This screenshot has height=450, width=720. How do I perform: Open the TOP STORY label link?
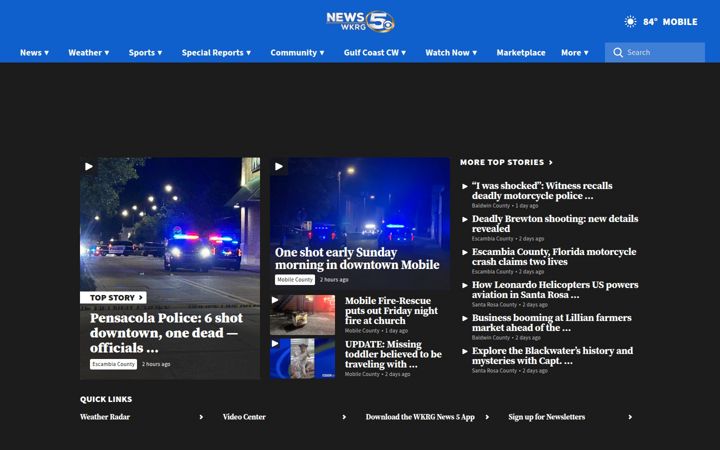coord(113,298)
